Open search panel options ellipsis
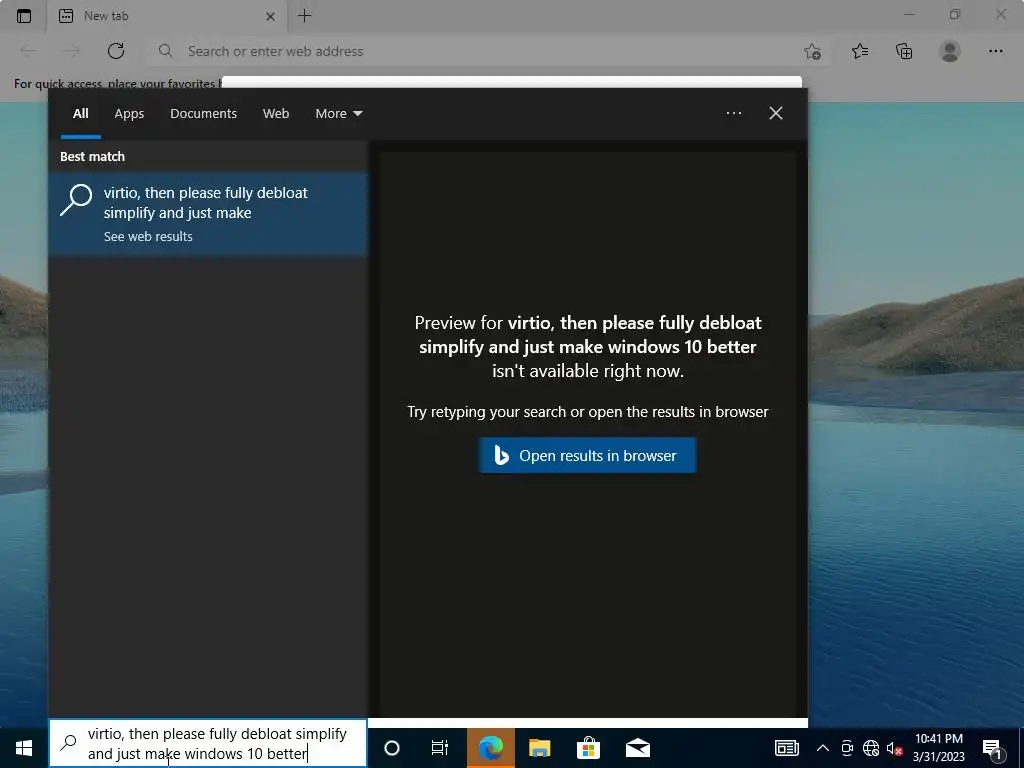 tap(734, 113)
